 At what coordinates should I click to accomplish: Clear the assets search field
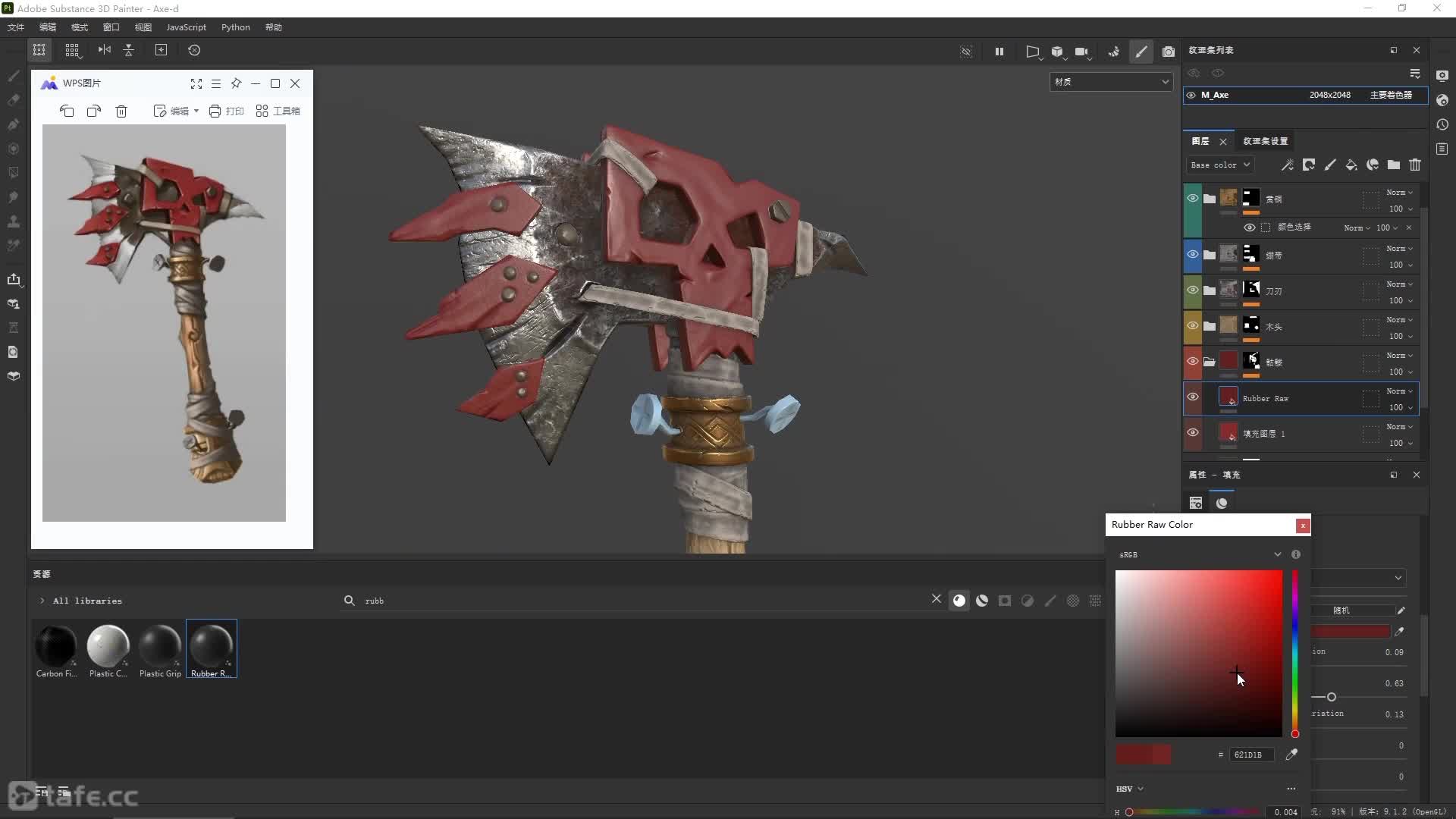(x=937, y=599)
